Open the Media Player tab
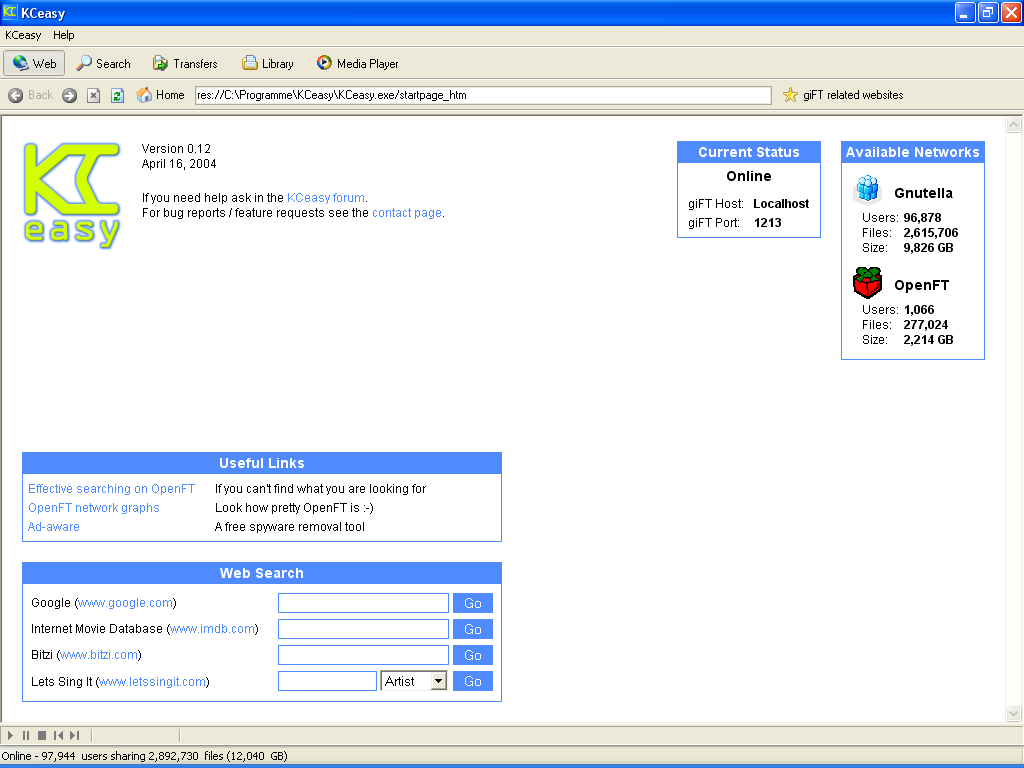 pos(357,63)
